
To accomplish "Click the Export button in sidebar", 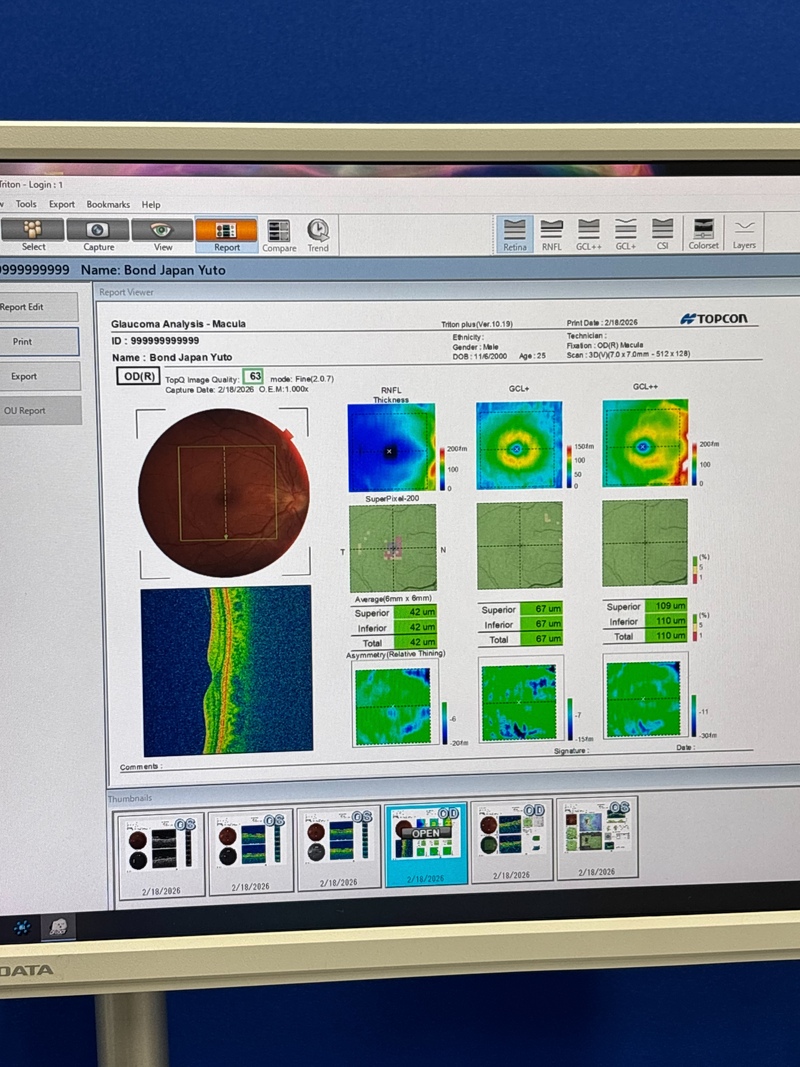I will click(25, 376).
